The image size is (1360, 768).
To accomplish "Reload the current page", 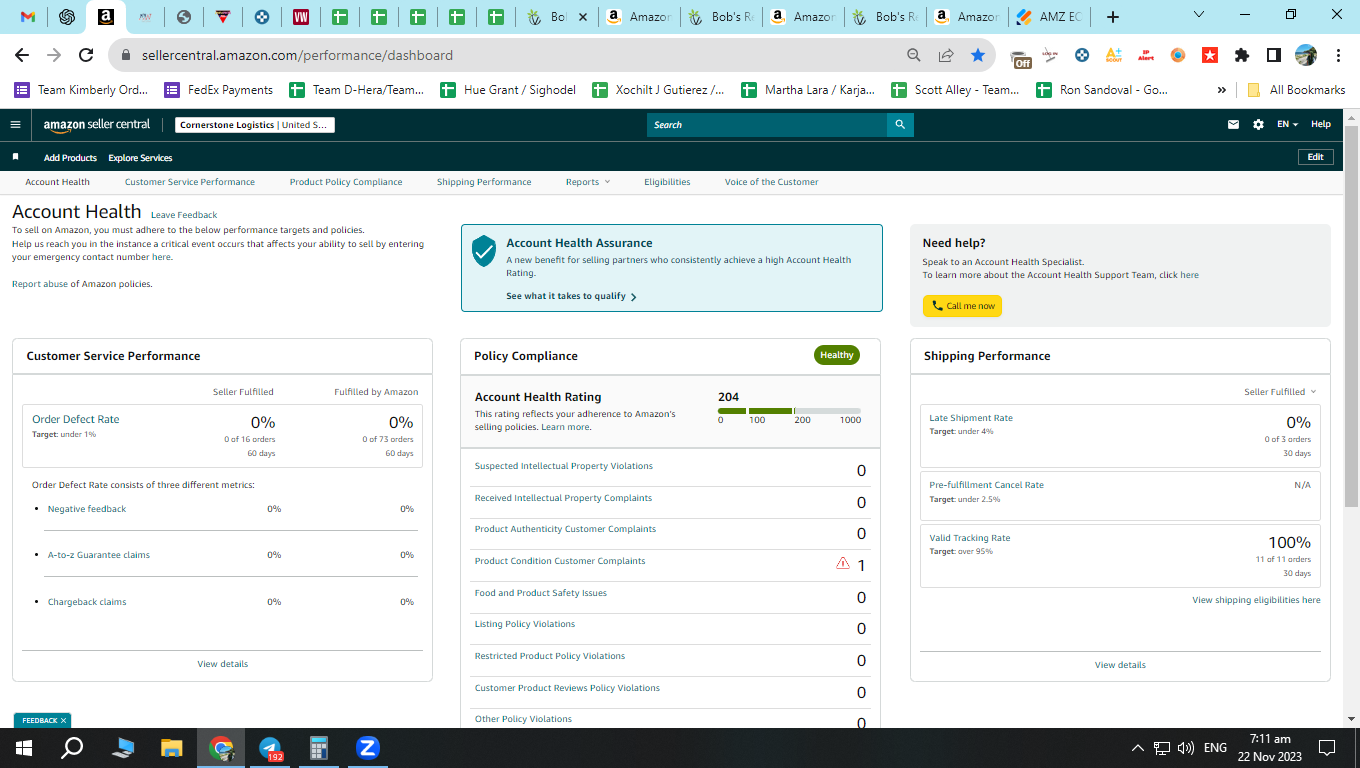I will 86,55.
